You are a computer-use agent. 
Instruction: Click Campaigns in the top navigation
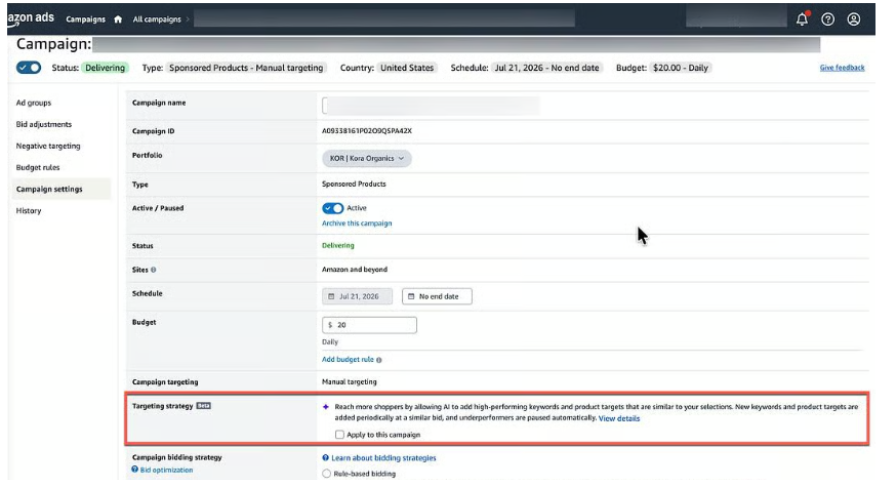click(x=86, y=19)
